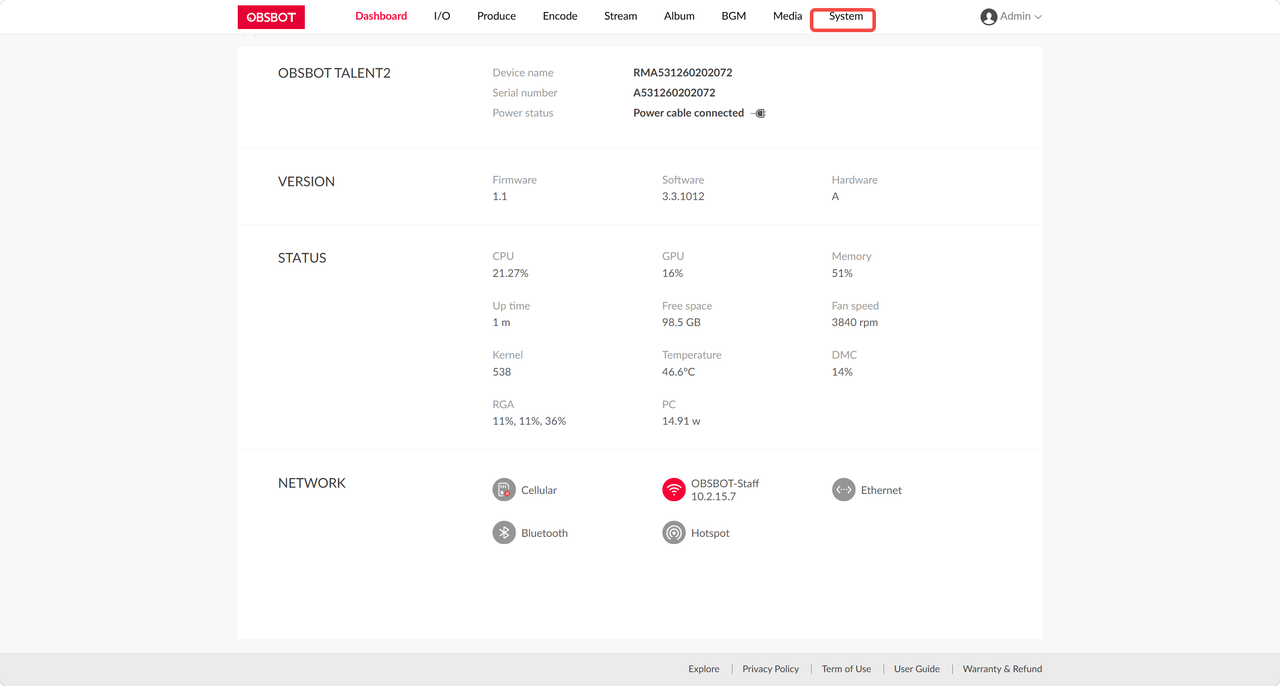Image resolution: width=1280 pixels, height=686 pixels.
Task: Click device name RMA531260202072
Action: pos(683,73)
